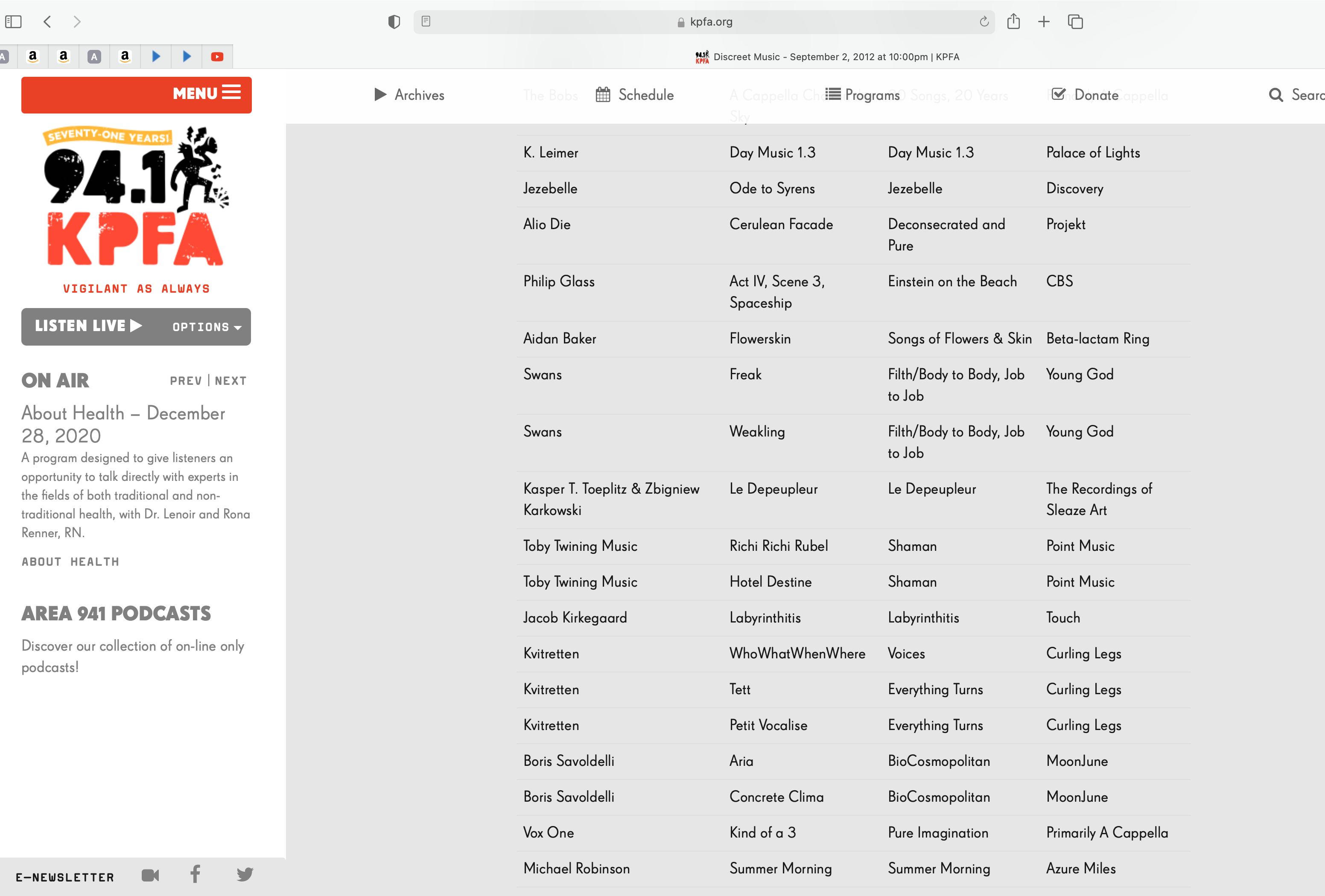Click the 'Philip Glass' artist cell
Image resolution: width=1325 pixels, height=896 pixels.
(x=559, y=282)
